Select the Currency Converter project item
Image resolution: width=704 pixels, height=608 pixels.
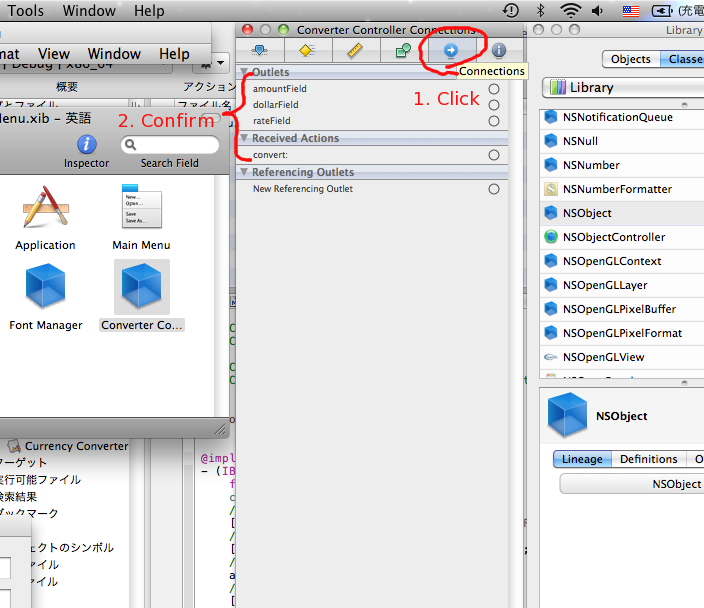pos(68,446)
